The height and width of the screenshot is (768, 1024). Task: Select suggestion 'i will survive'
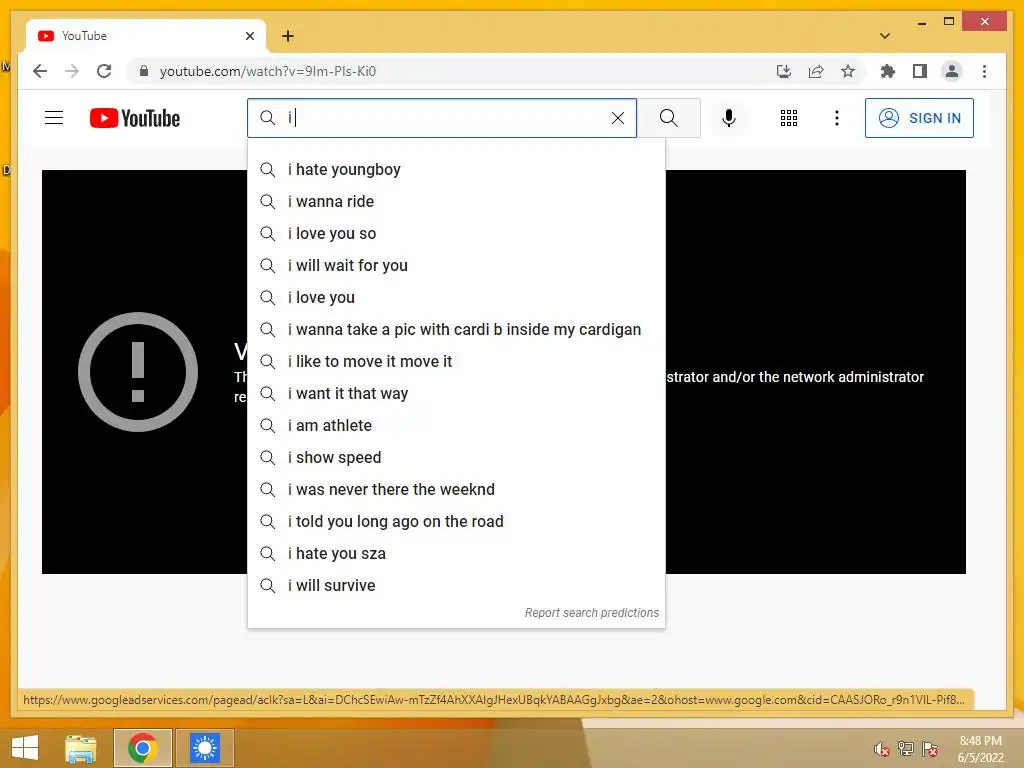[456, 586]
